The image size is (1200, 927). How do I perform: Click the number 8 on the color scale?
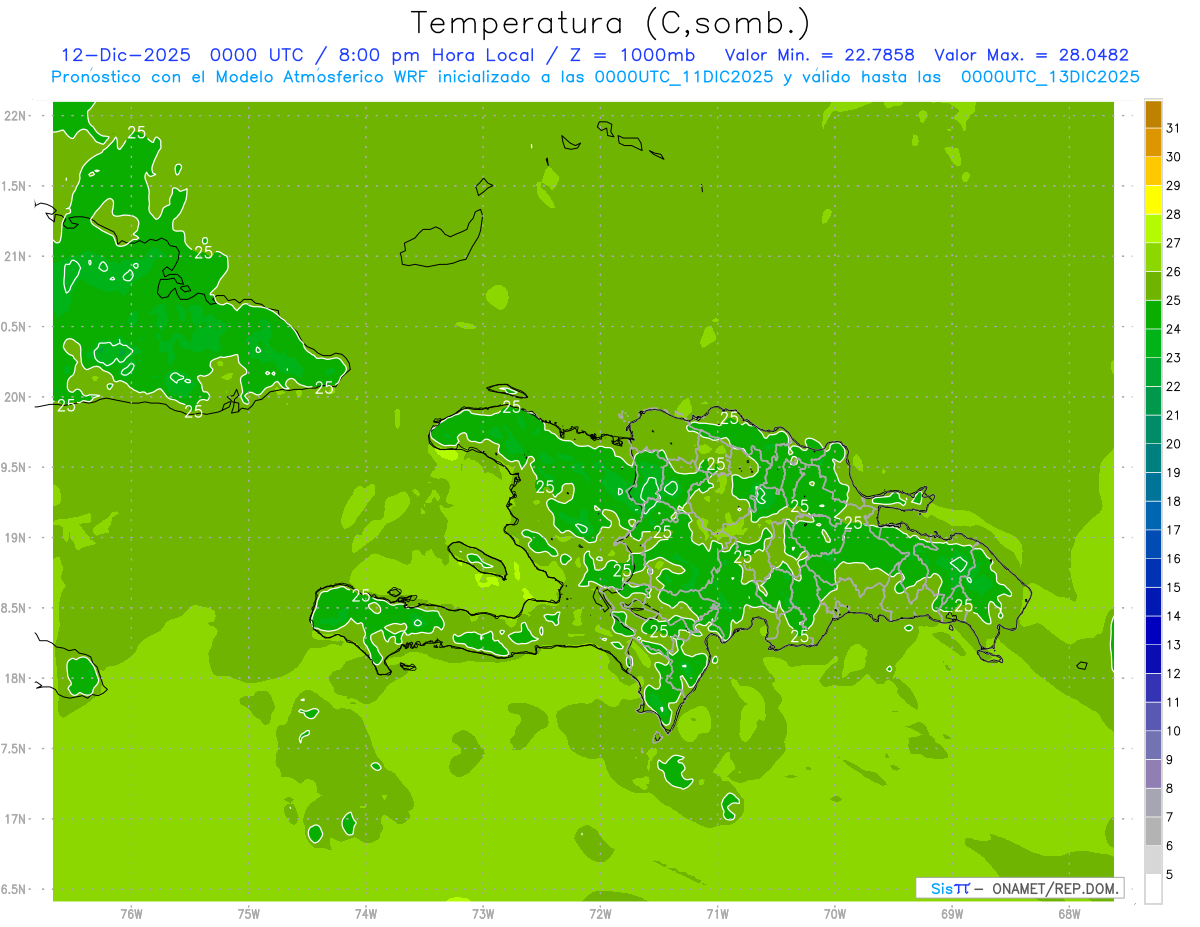tap(1170, 788)
